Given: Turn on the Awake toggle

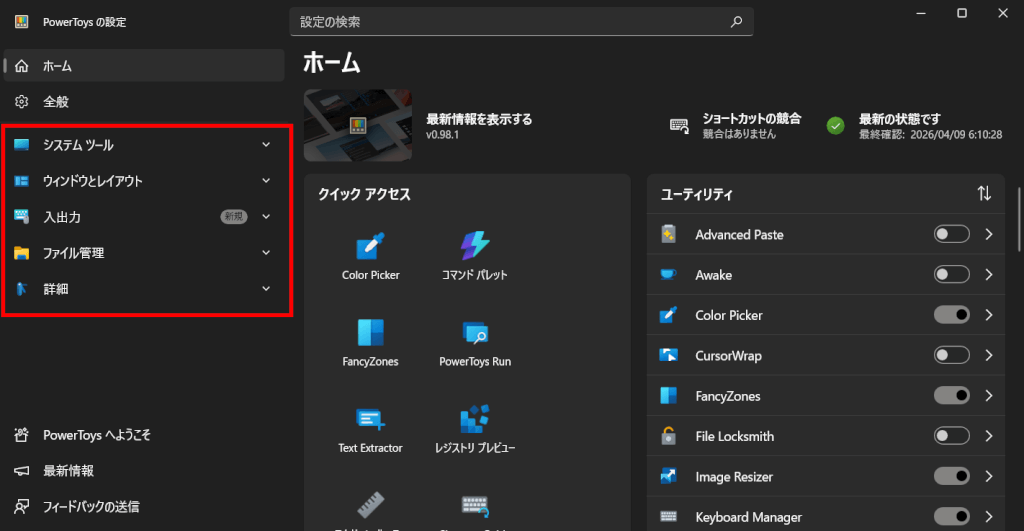Looking at the screenshot, I should (951, 275).
